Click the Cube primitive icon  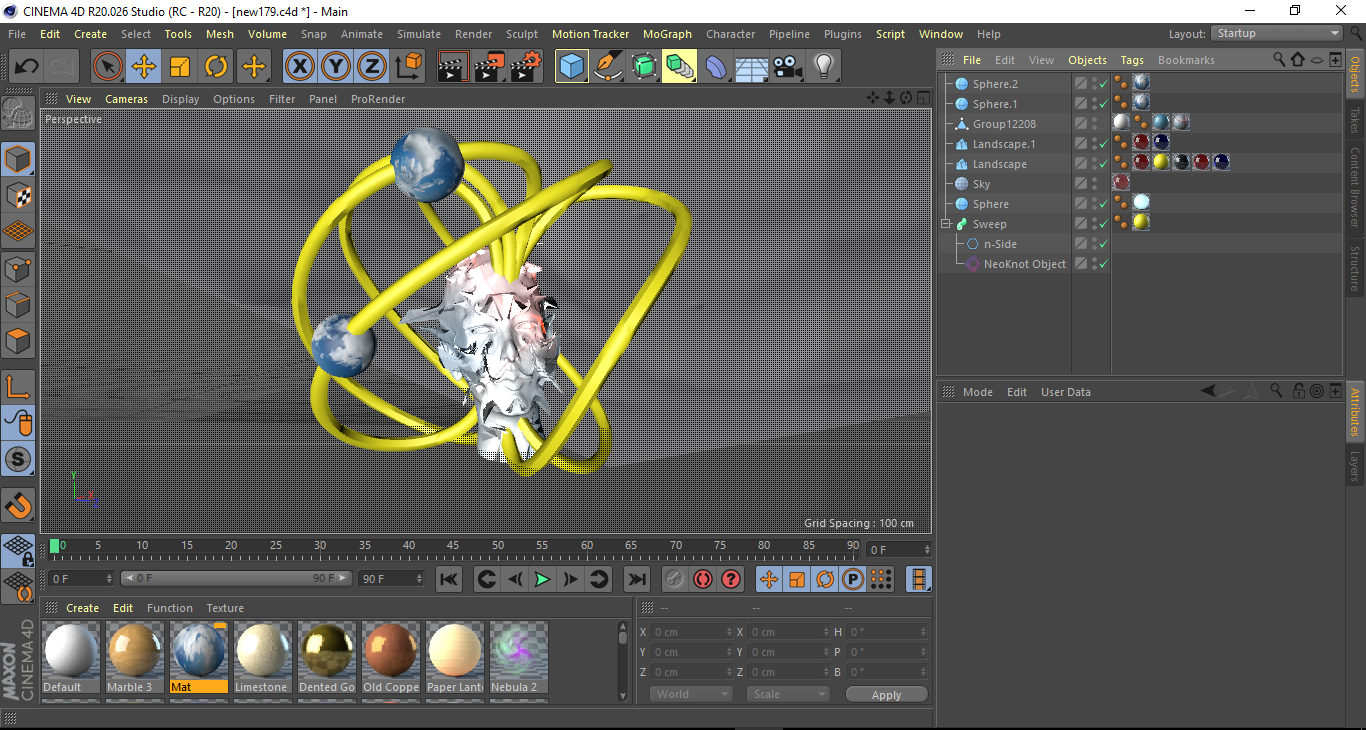pos(572,67)
